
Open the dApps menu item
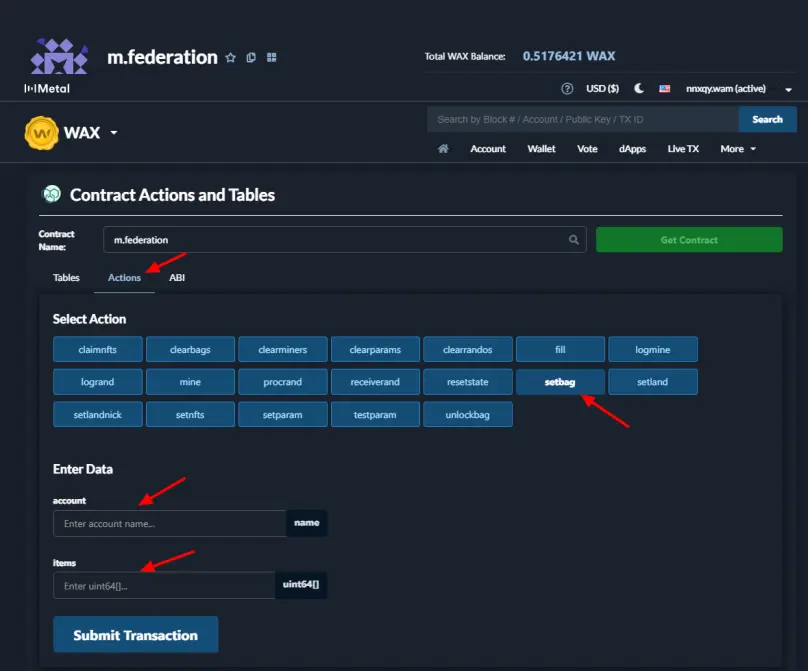point(632,149)
